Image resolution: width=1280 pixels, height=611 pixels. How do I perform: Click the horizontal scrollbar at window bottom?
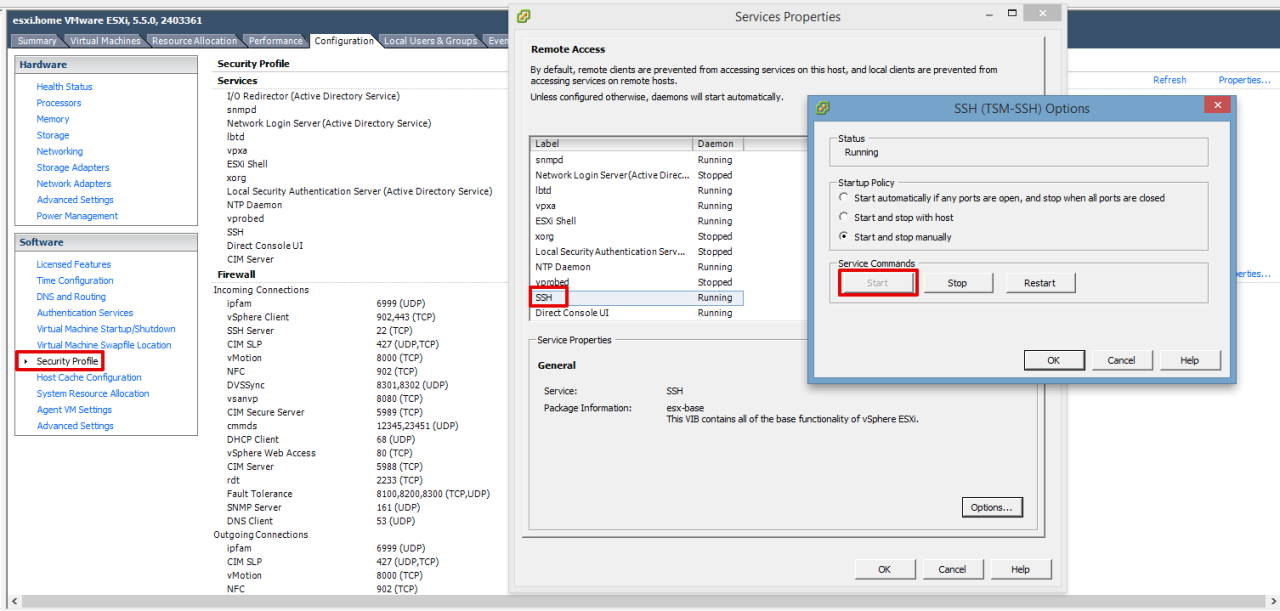[x=640, y=602]
